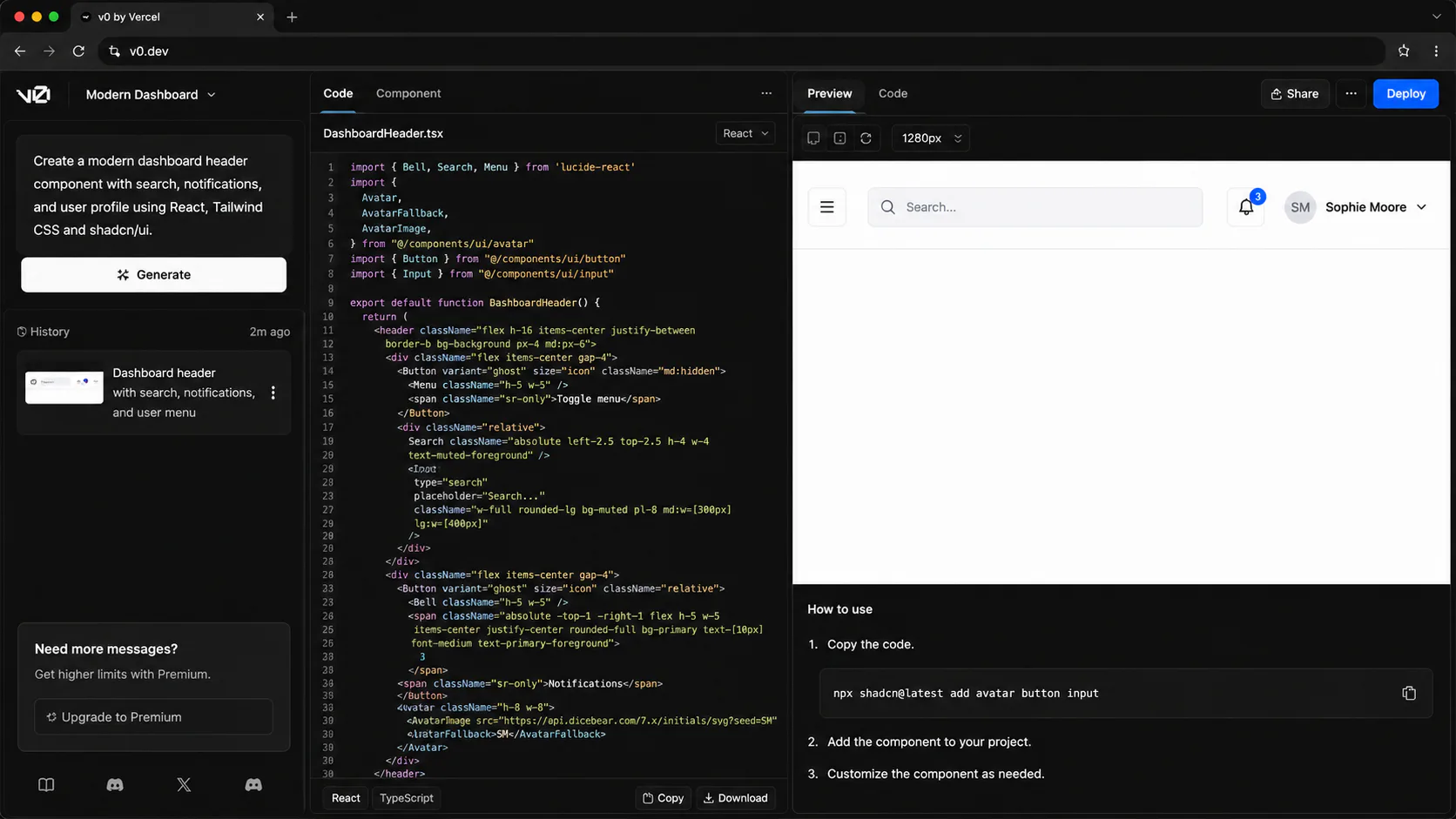This screenshot has height=819, width=1456.
Task: Open the ellipsis menu next to Share
Action: 1351,93
